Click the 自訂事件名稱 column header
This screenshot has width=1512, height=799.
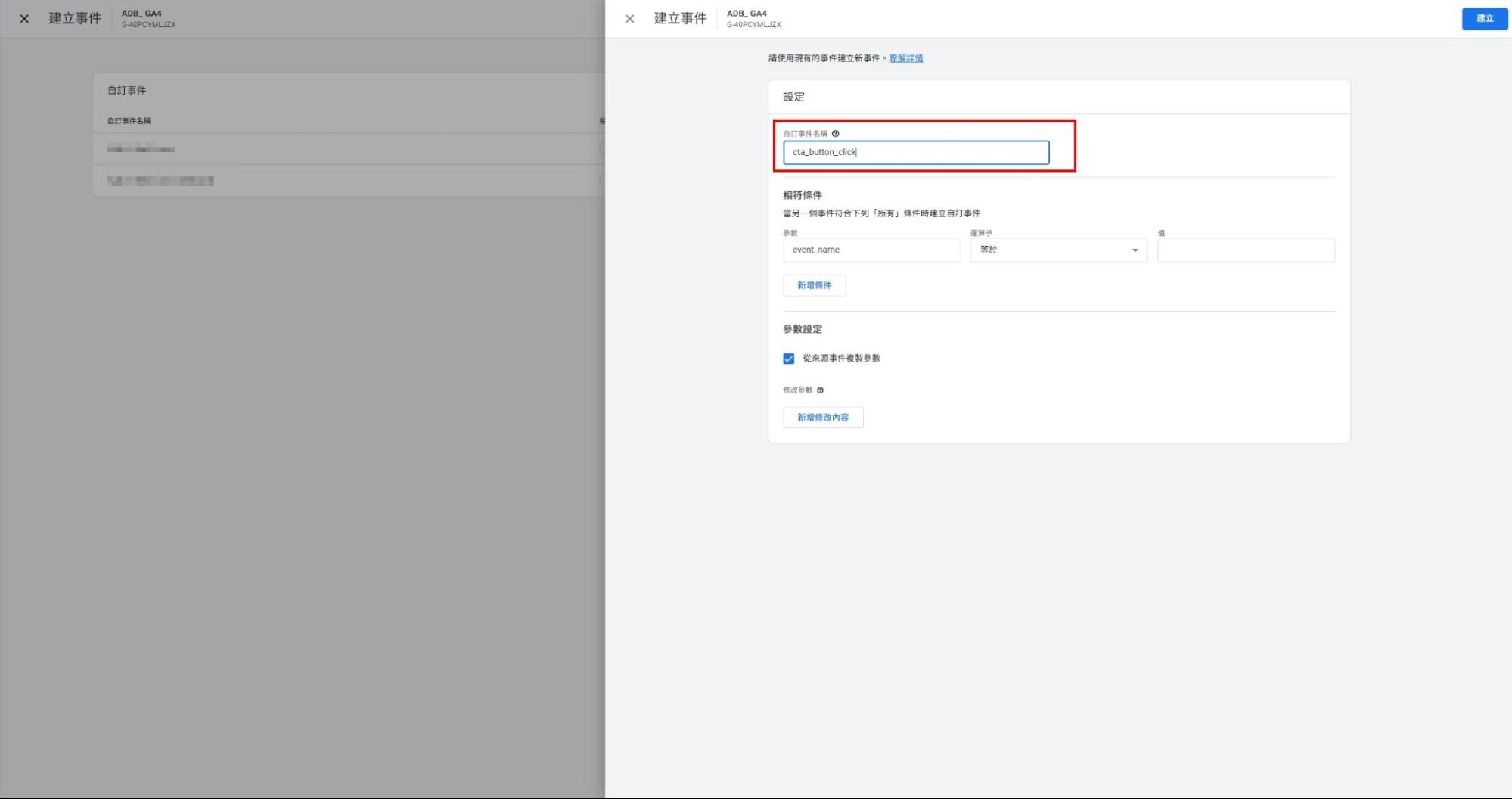coord(129,121)
